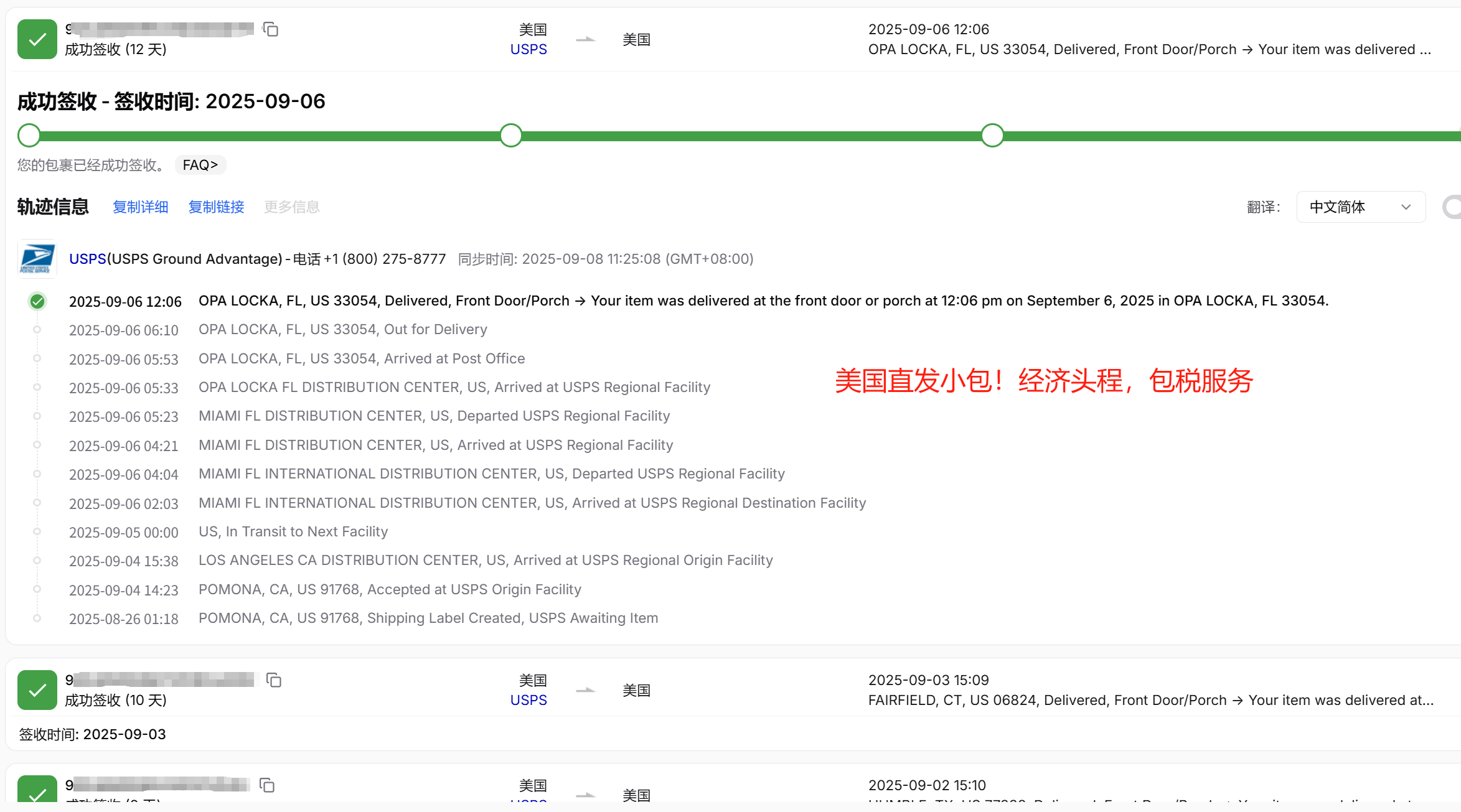Click the delivered status check icon at 12:06
Viewport: 1461px width, 812px height.
(37, 302)
